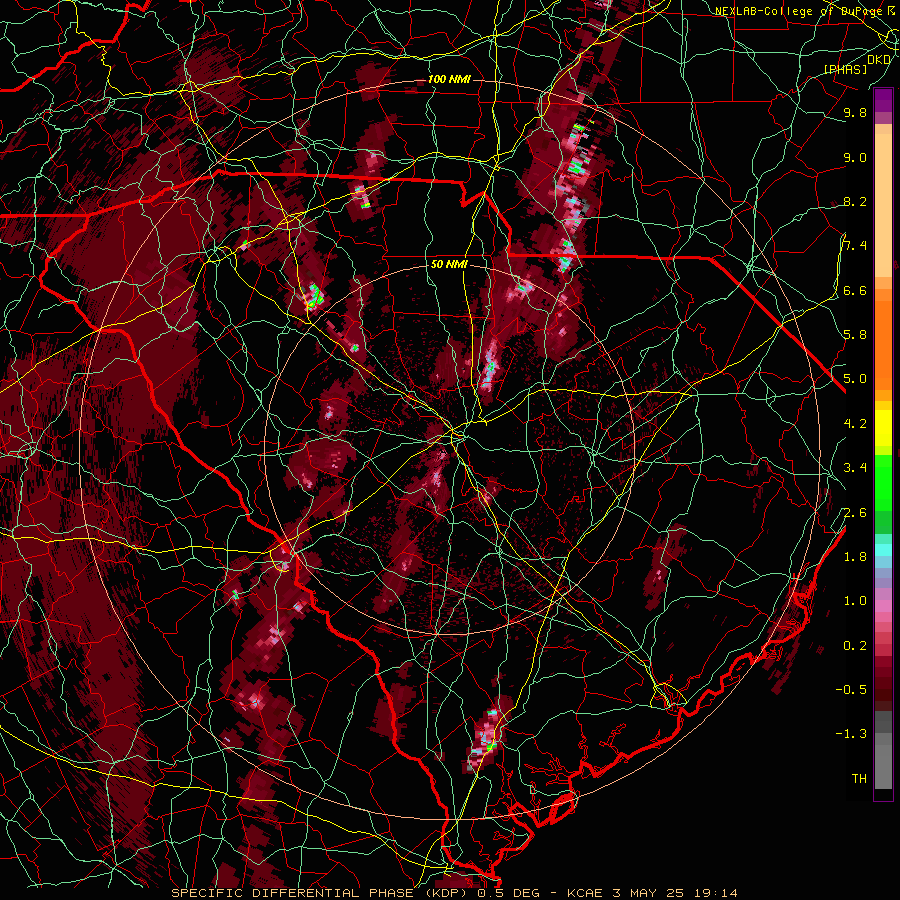Click the NEXLAB-College of DuPage credit text
The image size is (900, 900).
798,11
